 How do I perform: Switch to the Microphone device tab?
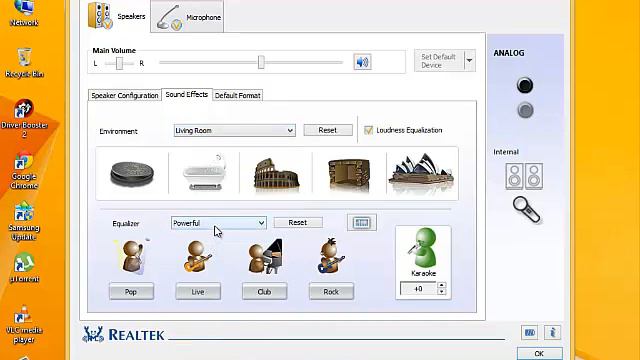pyautogui.click(x=187, y=17)
